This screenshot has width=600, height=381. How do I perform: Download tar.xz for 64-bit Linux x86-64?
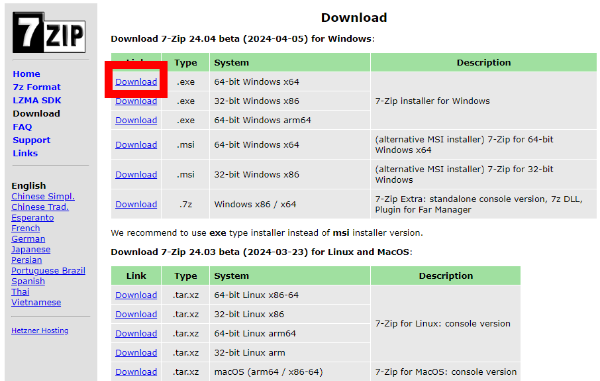(136, 295)
